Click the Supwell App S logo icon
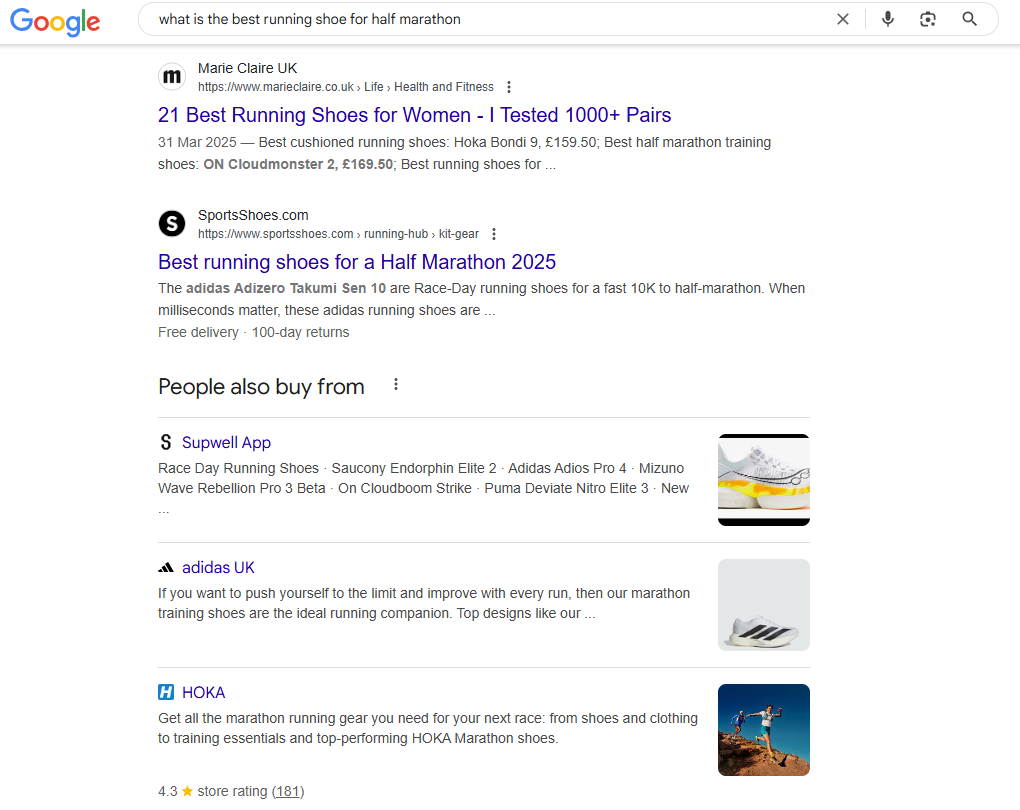 166,442
